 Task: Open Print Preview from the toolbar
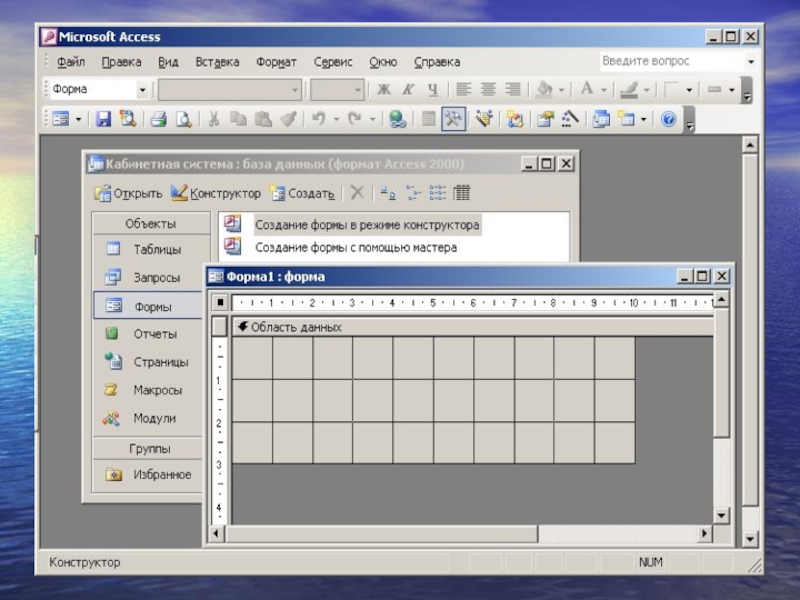point(183,119)
